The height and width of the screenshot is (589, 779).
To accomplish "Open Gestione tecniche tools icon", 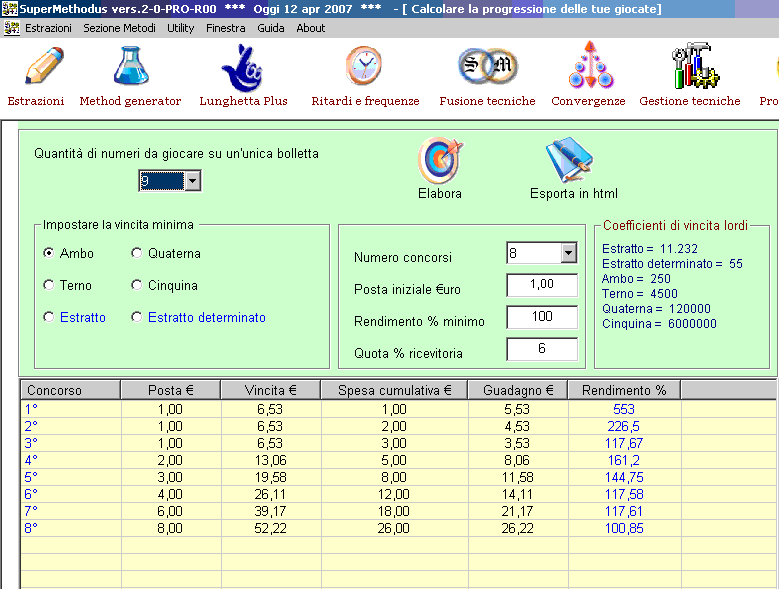I will click(695, 65).
